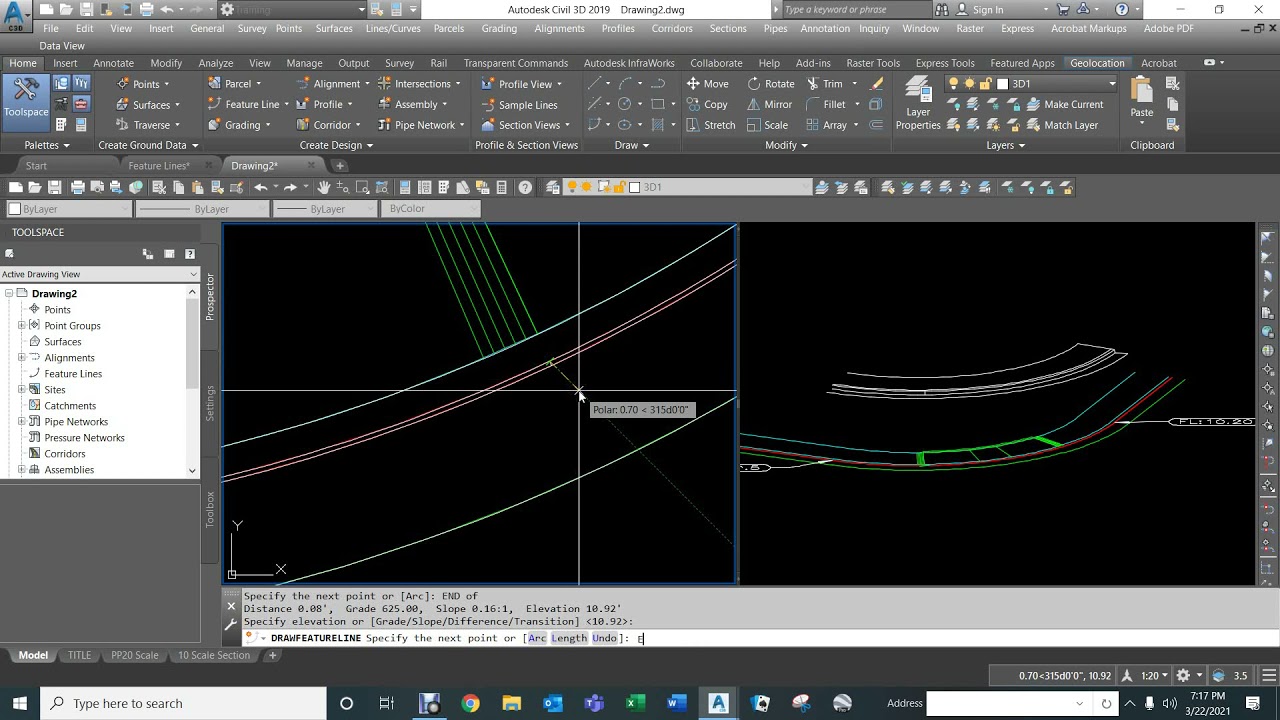Screen dimensions: 1280x720
Task: Open the status bar settings gear
Action: tap(1183, 676)
